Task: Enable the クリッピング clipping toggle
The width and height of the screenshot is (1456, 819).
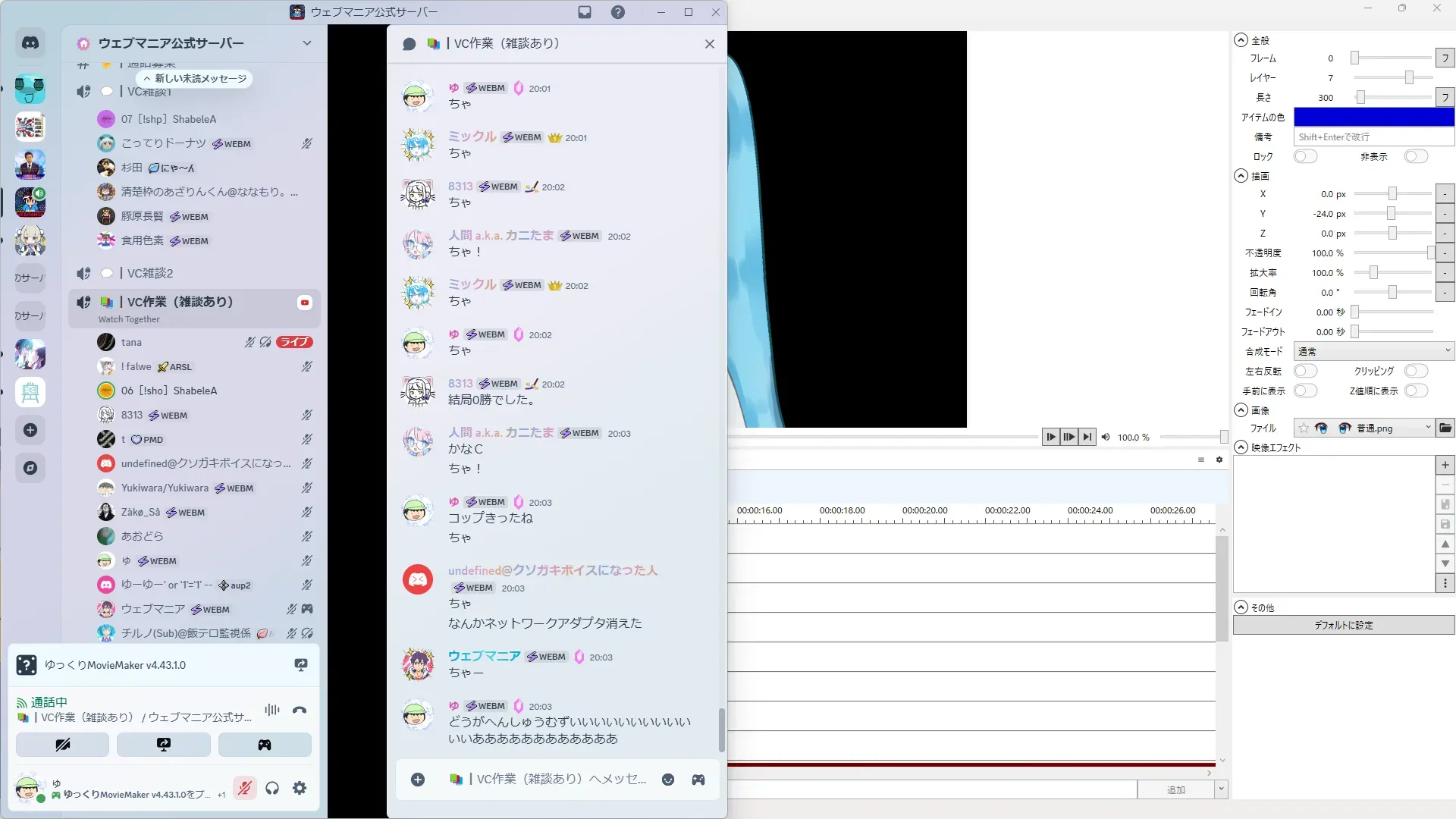Action: tap(1415, 371)
